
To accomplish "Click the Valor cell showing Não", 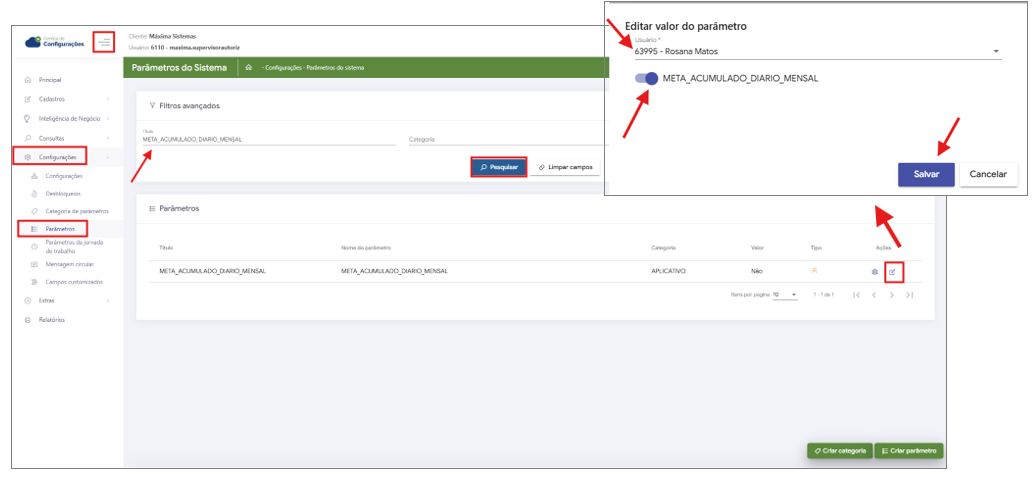I will (757, 271).
